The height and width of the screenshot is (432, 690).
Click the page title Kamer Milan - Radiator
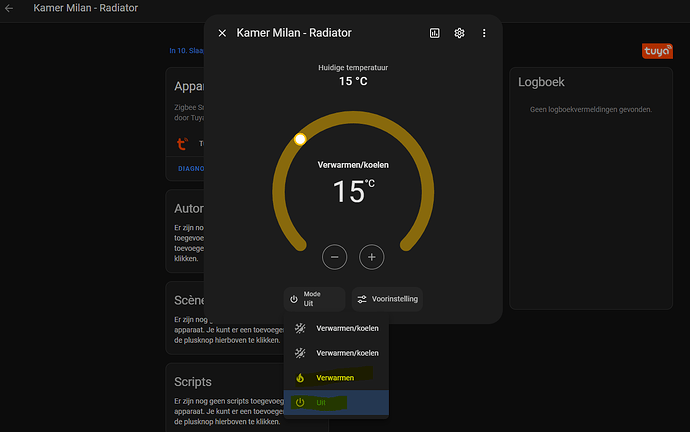86,8
